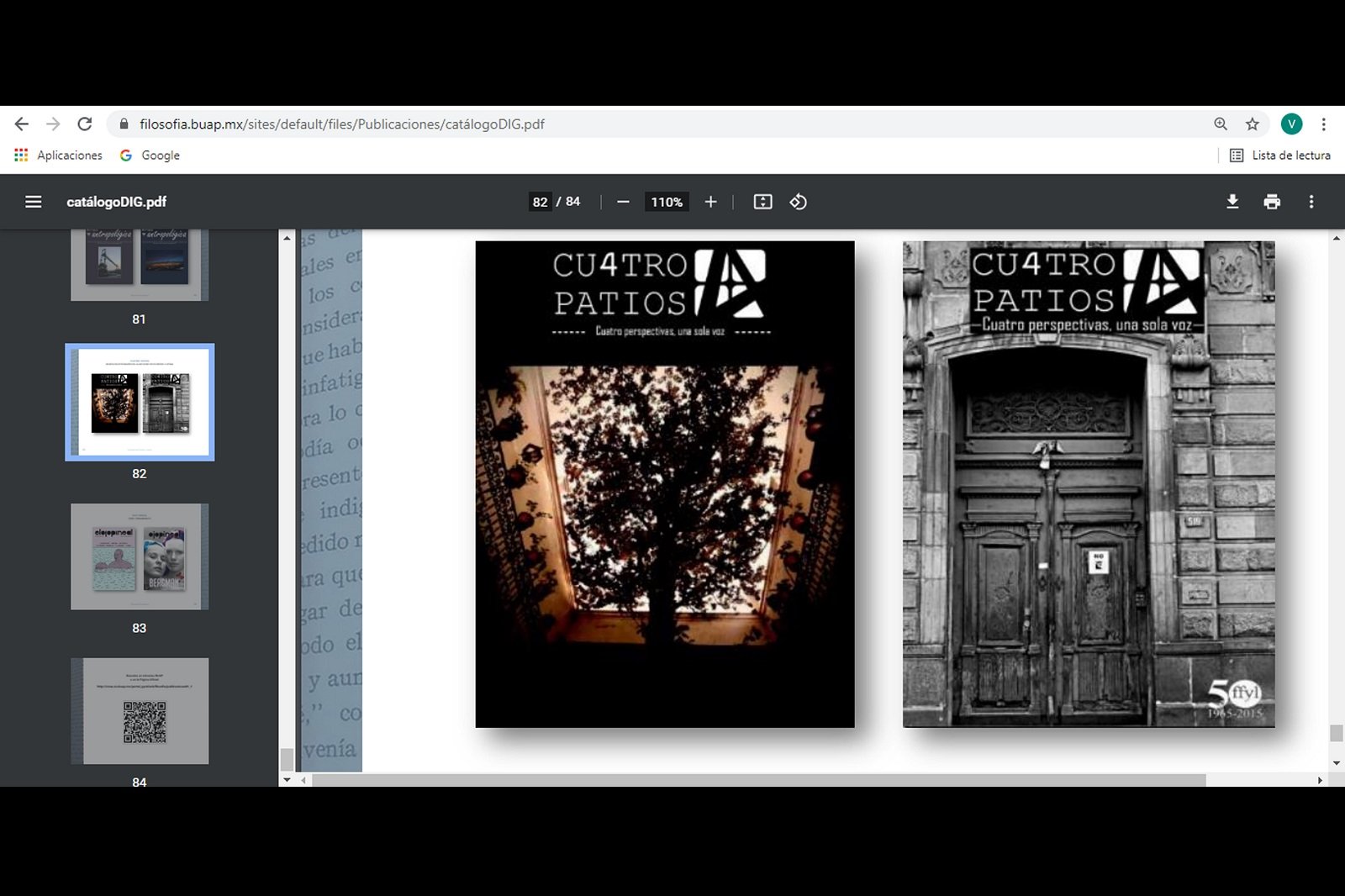
Task: Zoom in with the plus button
Action: click(x=710, y=202)
